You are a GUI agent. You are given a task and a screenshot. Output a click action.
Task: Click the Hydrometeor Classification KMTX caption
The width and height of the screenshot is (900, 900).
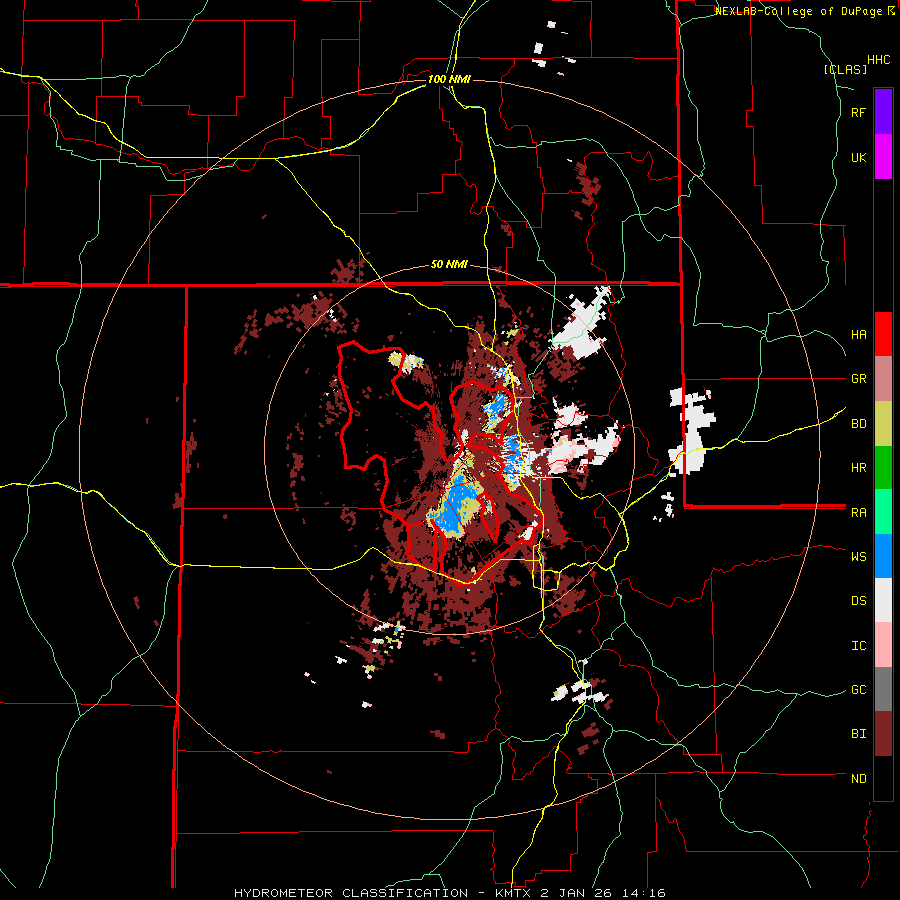click(449, 893)
